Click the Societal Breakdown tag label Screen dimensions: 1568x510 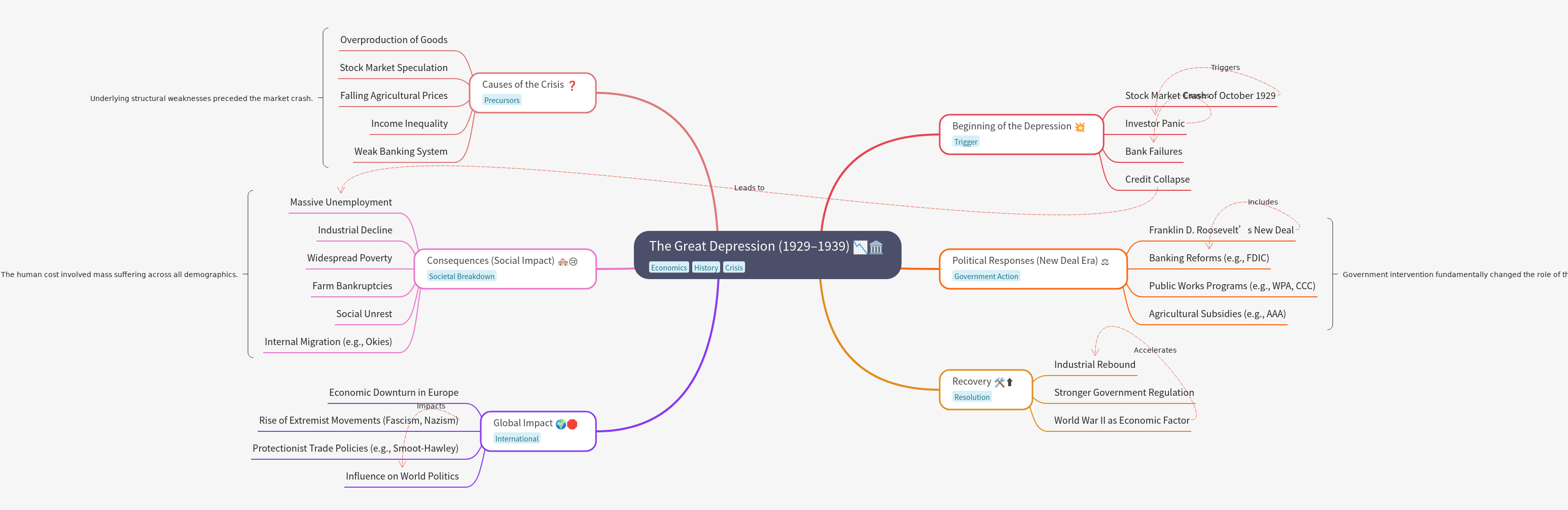pos(461,276)
